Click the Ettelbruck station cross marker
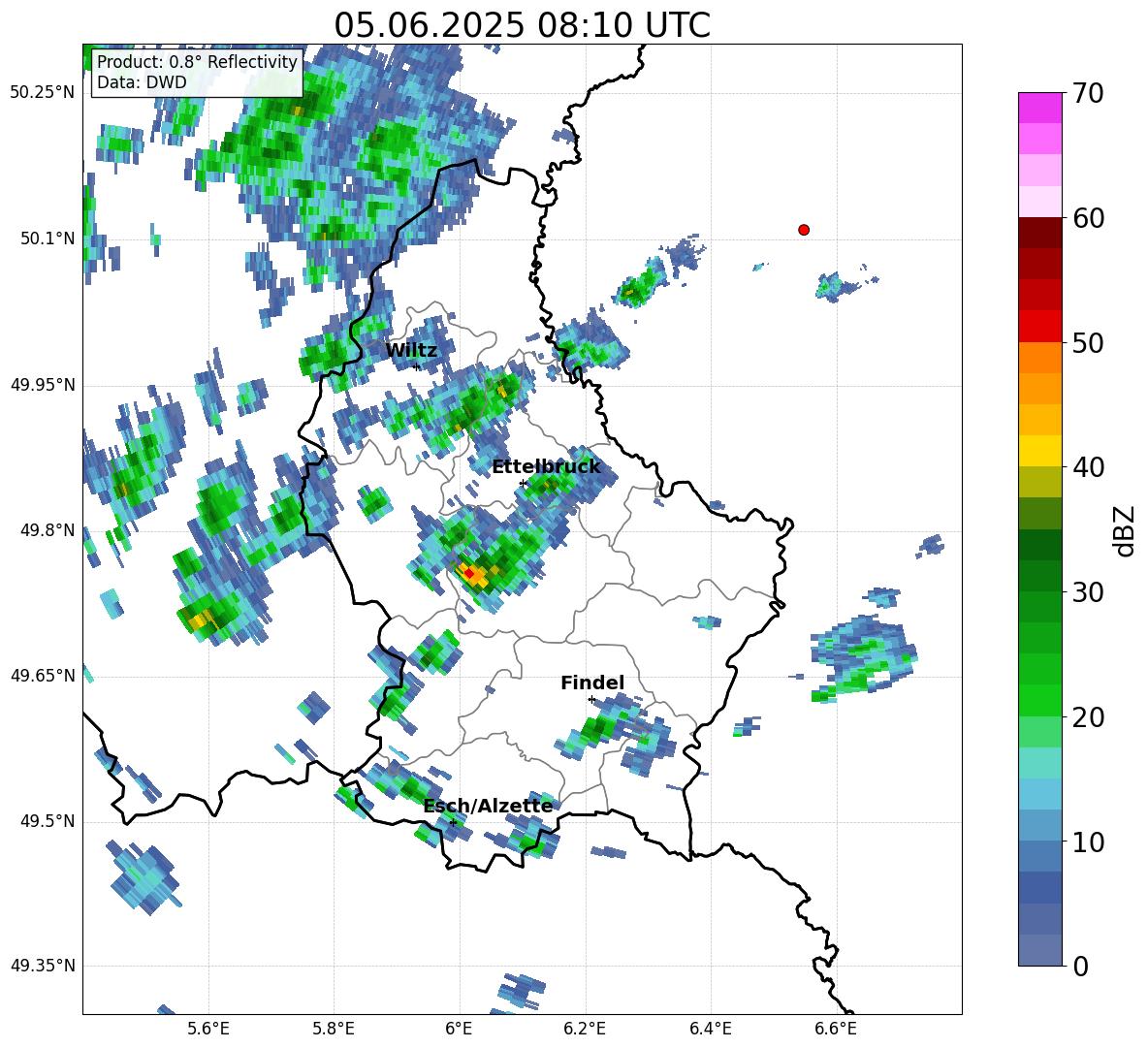This screenshot has width=1148, height=1048. coord(523,483)
